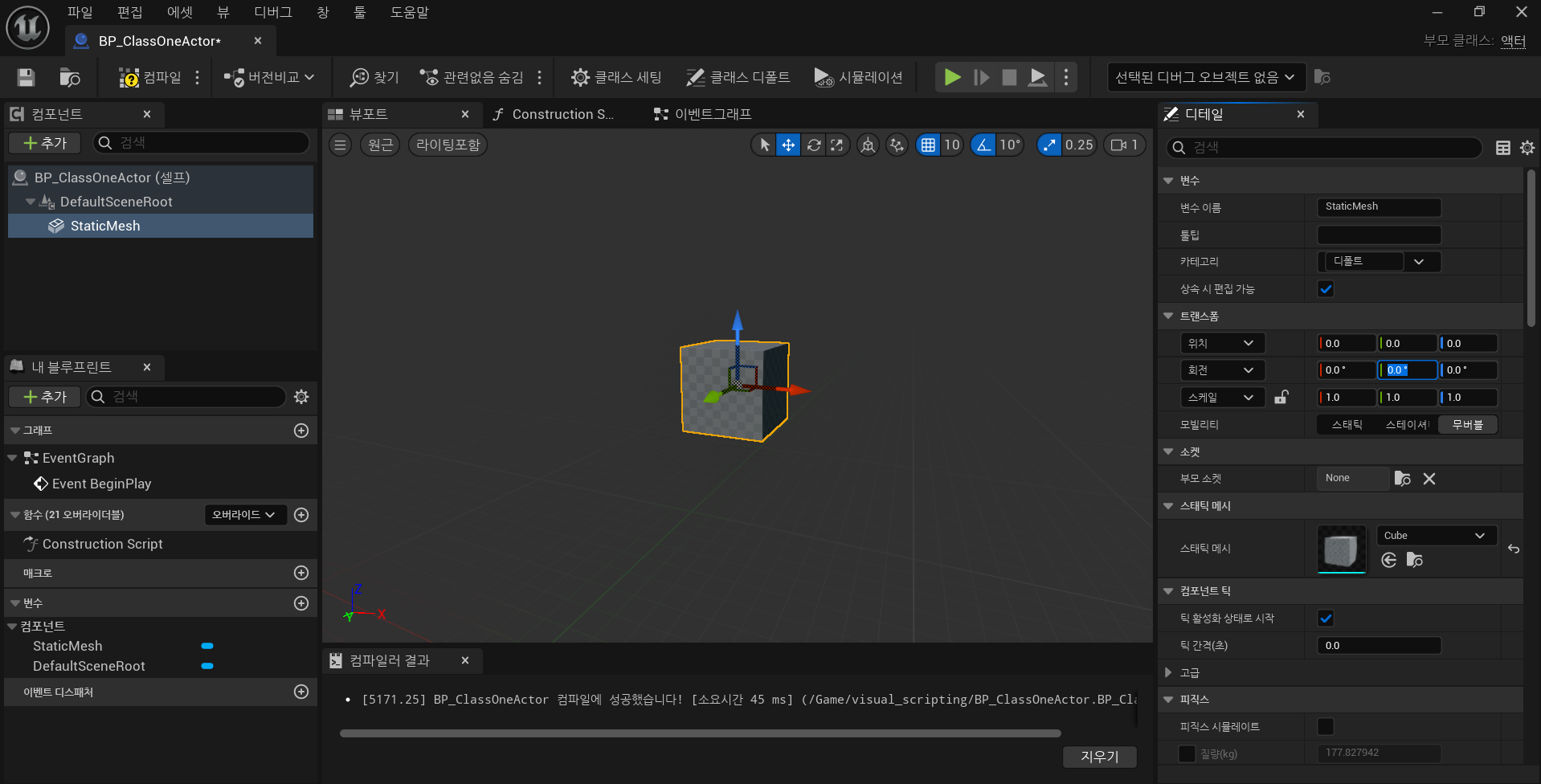Clear (지우기) the compiler results

(x=1099, y=757)
